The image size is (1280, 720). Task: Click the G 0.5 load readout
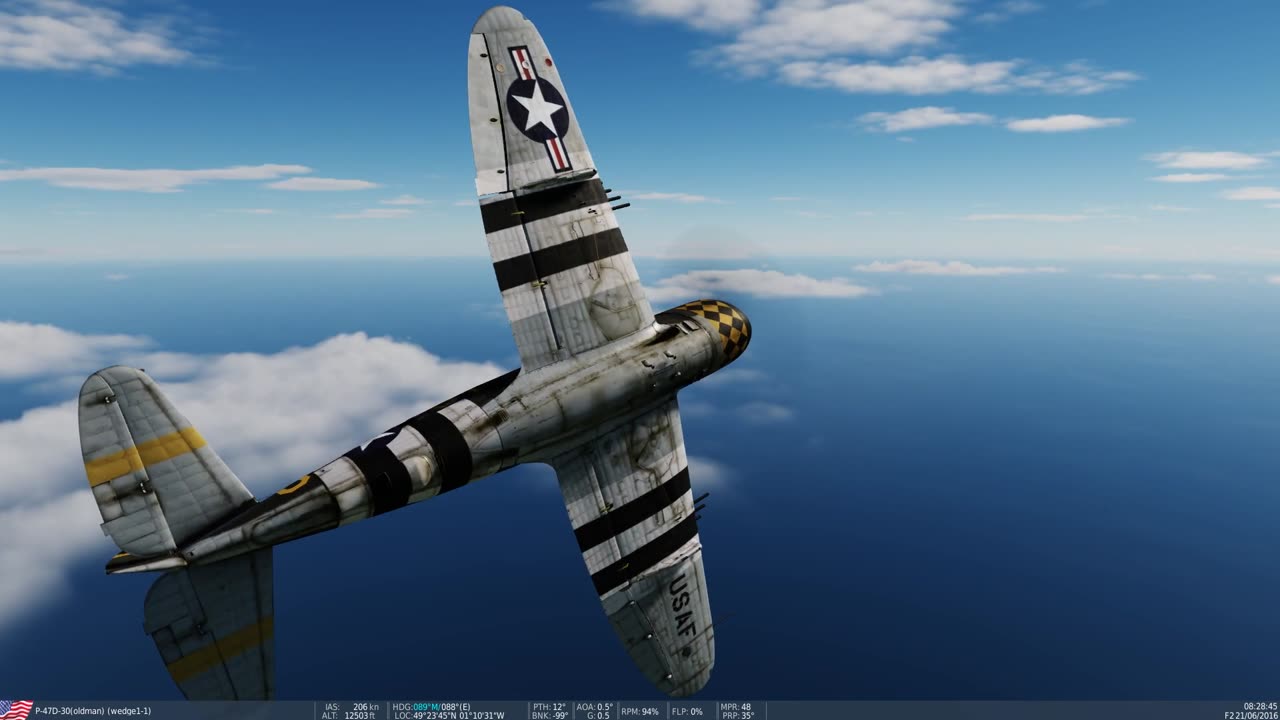pos(596,715)
